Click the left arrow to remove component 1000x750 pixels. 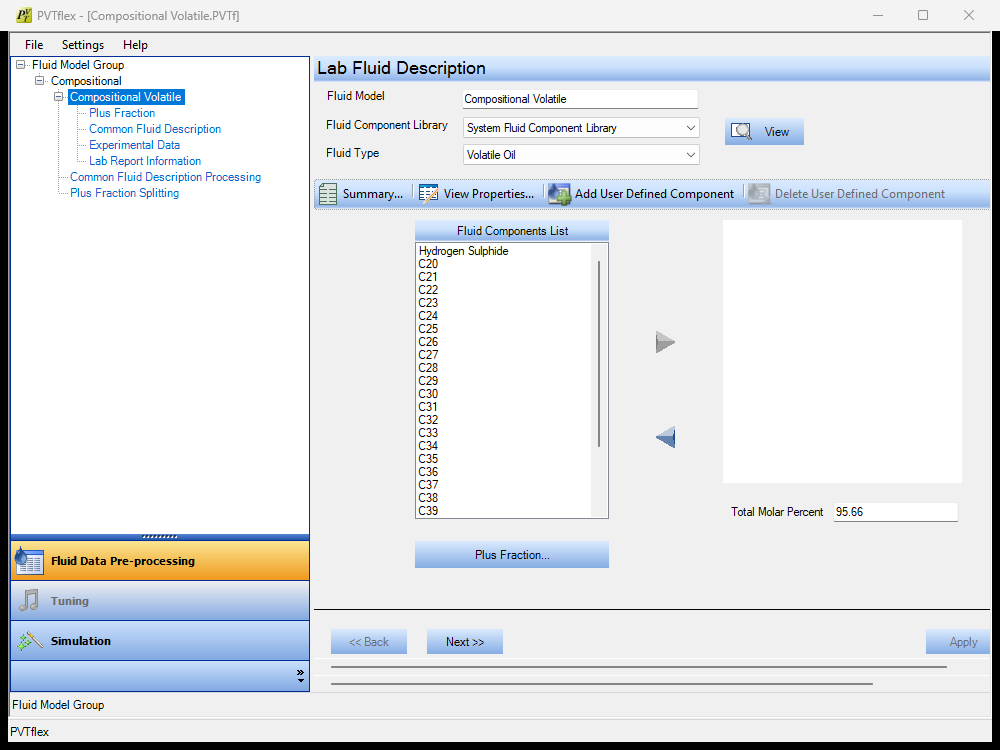665,438
